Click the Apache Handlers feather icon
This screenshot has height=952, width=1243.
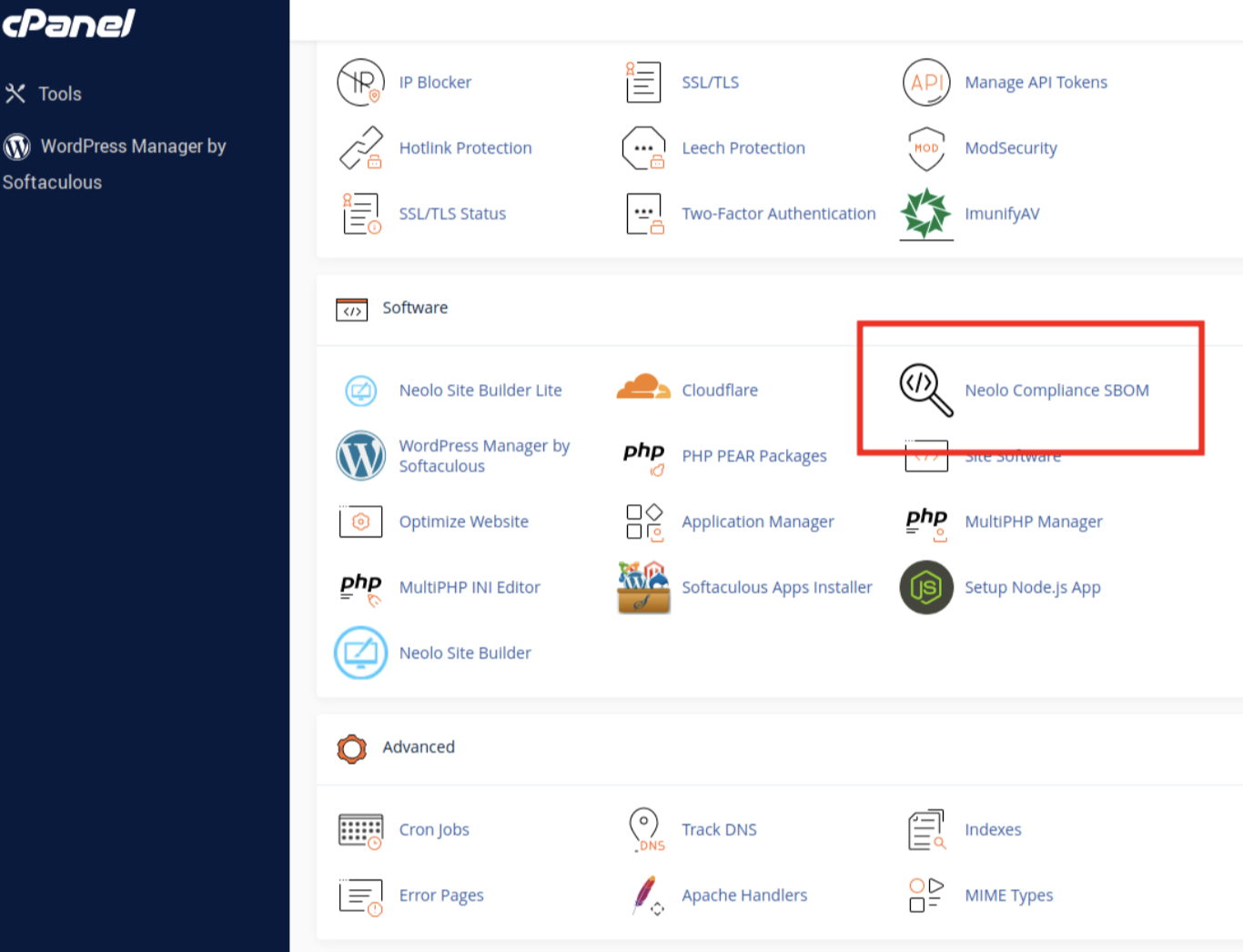click(648, 896)
